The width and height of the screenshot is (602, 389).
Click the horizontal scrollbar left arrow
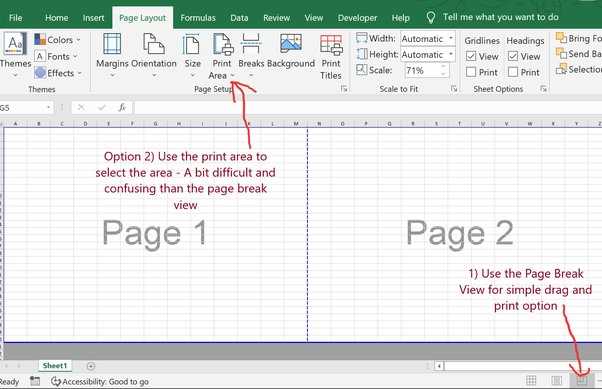pyautogui.click(x=439, y=366)
